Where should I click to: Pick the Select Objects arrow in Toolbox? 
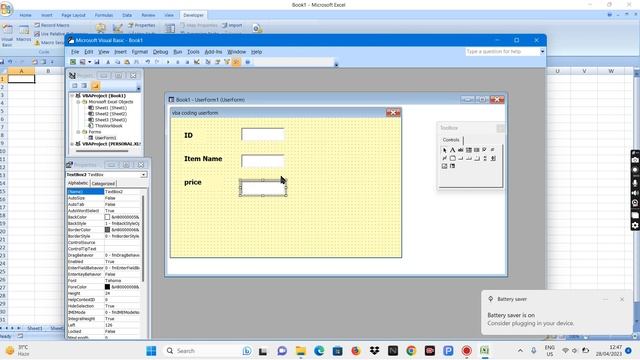pos(444,150)
